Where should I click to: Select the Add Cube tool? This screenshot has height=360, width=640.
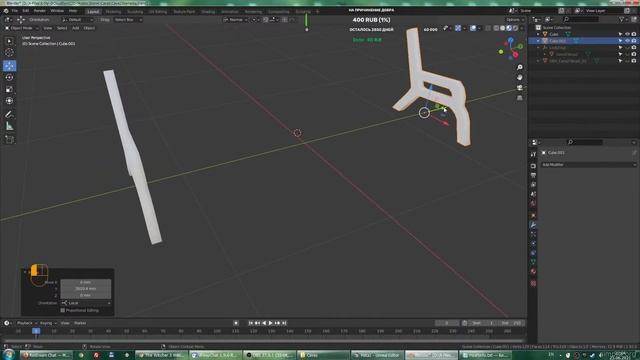pos(9,140)
